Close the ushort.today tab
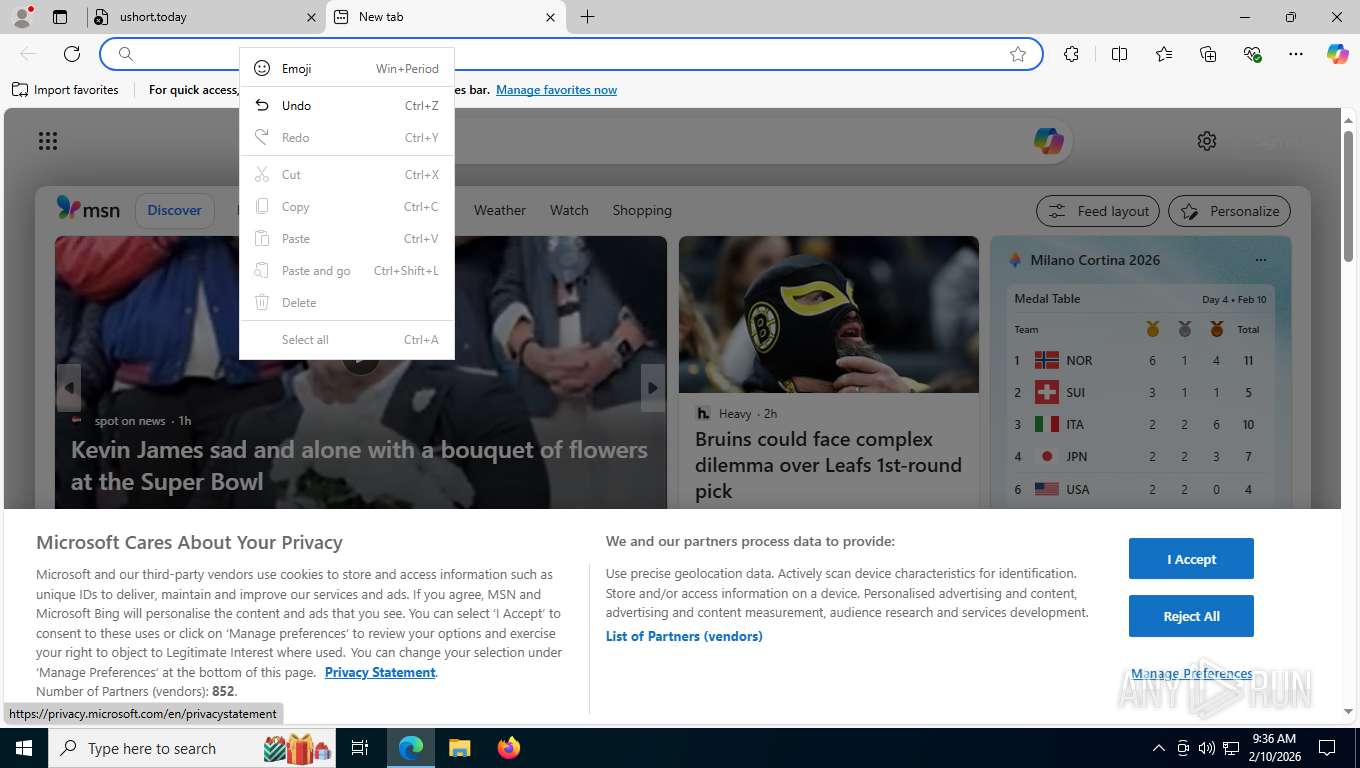Image resolution: width=1360 pixels, height=768 pixels. coord(311,17)
